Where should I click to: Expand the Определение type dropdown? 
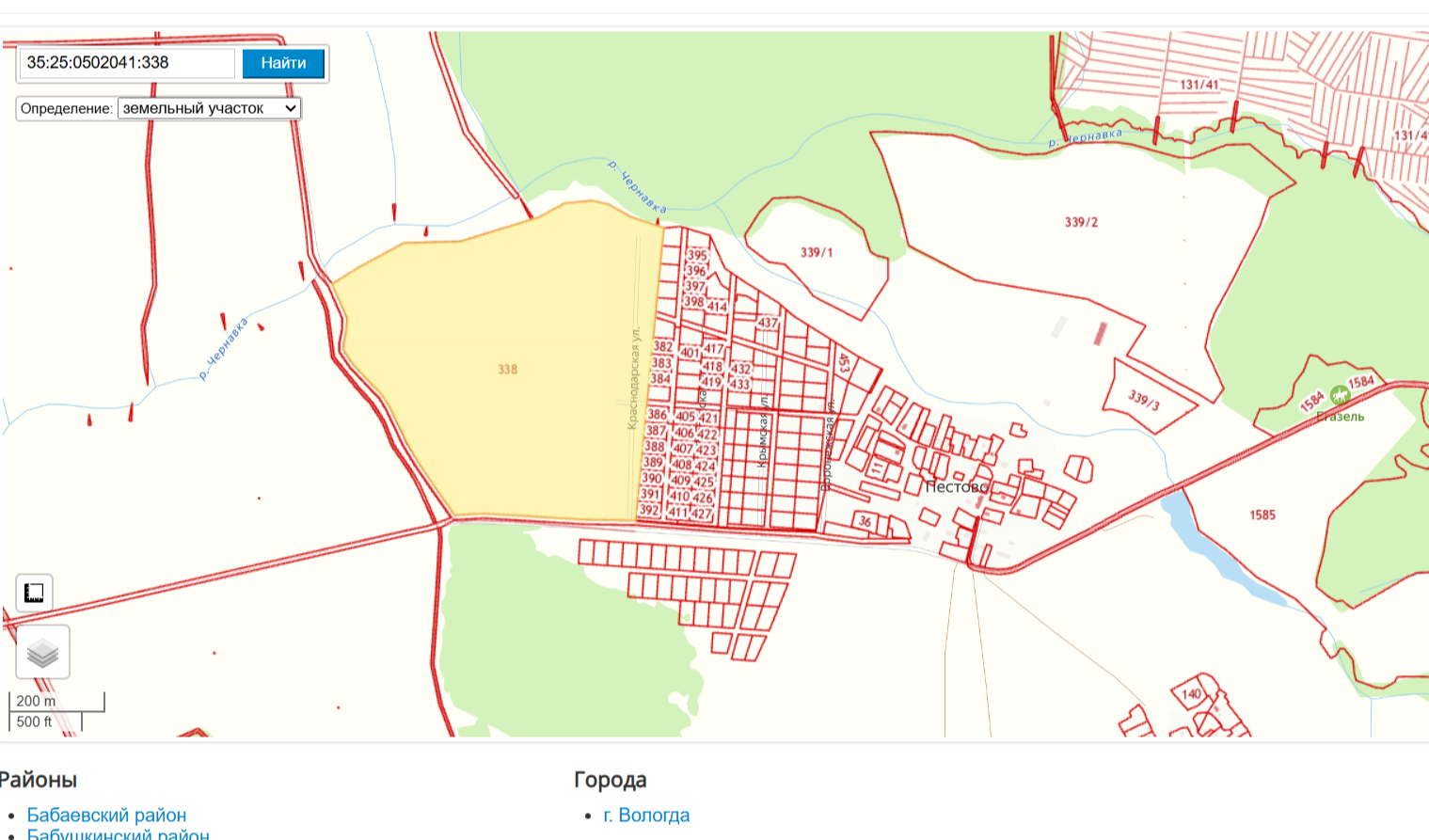coord(209,108)
